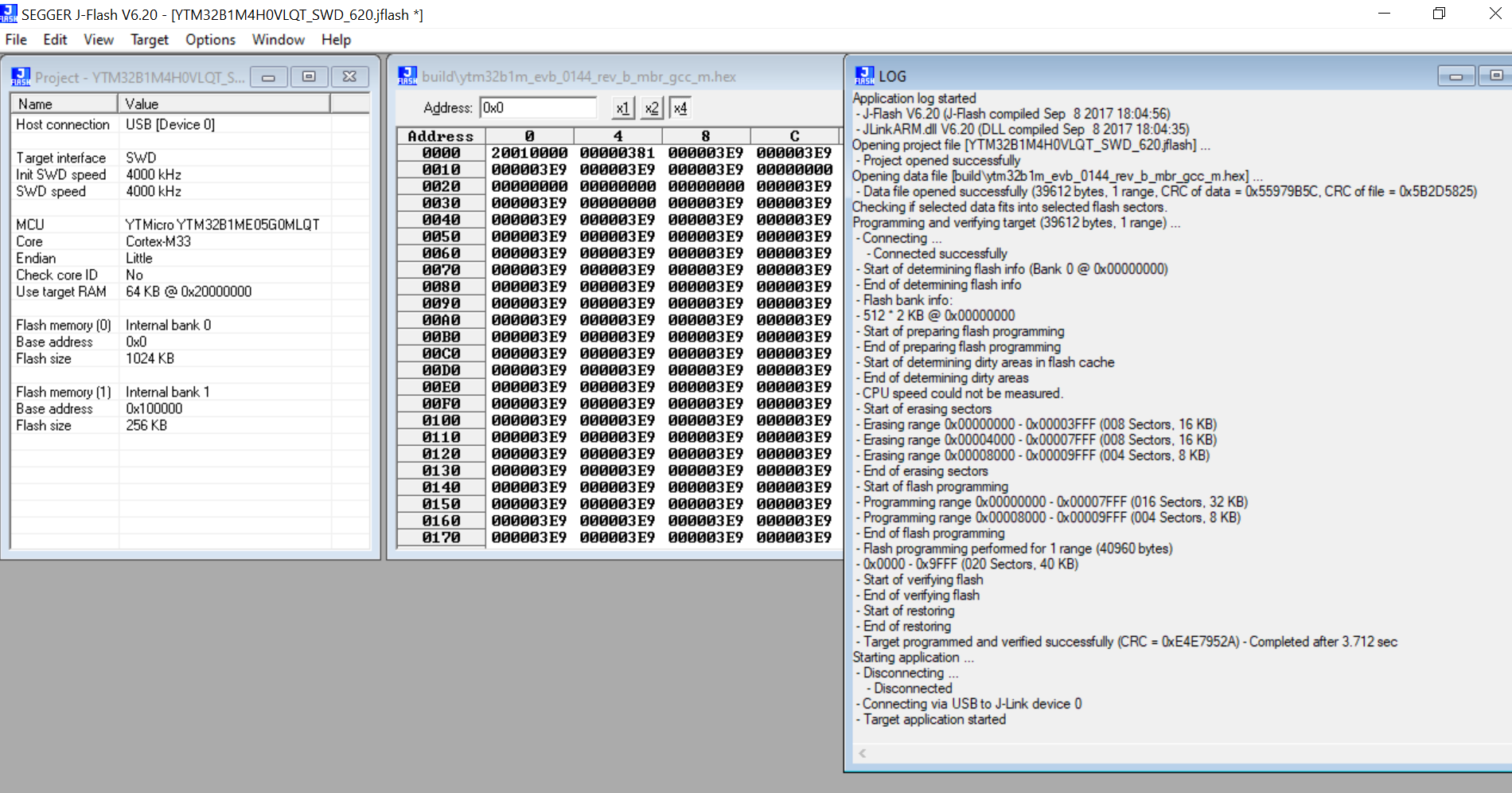Select the Host connection row
This screenshot has height=793, width=1512.
click(190, 124)
